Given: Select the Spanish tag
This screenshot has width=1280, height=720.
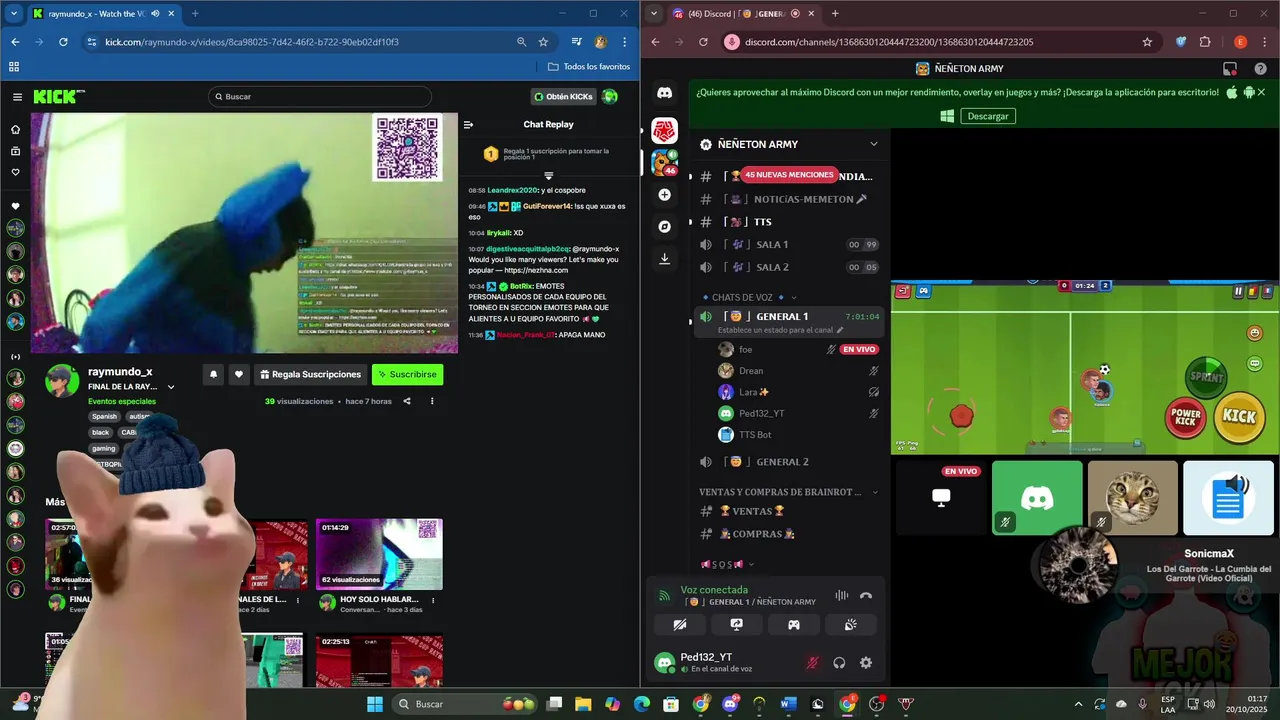Looking at the screenshot, I should point(104,416).
